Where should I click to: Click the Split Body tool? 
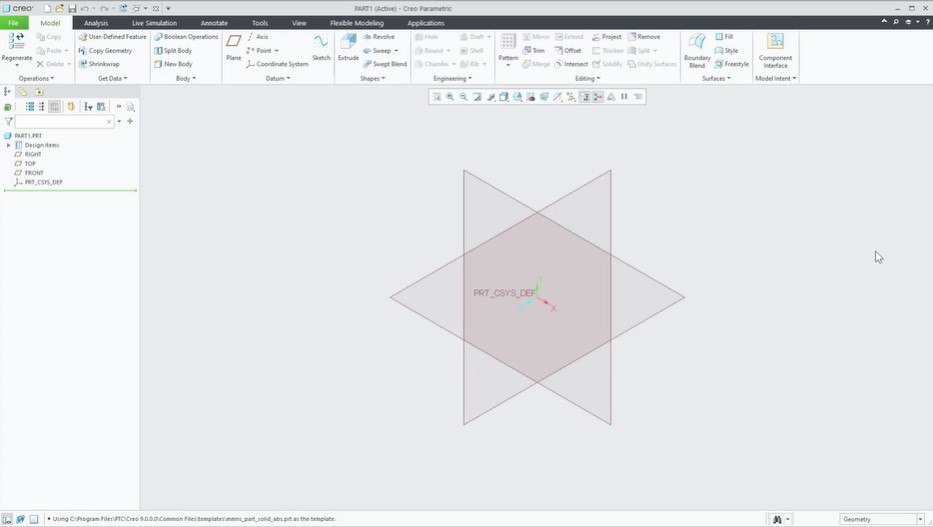pos(173,51)
